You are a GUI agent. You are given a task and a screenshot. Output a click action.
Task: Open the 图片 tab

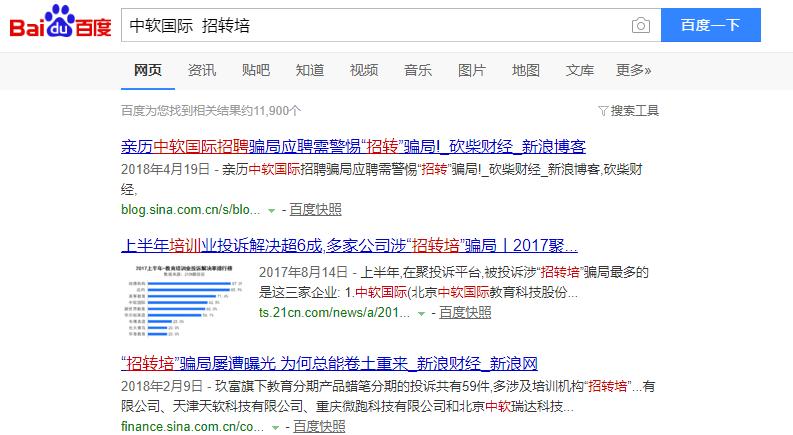tap(472, 70)
